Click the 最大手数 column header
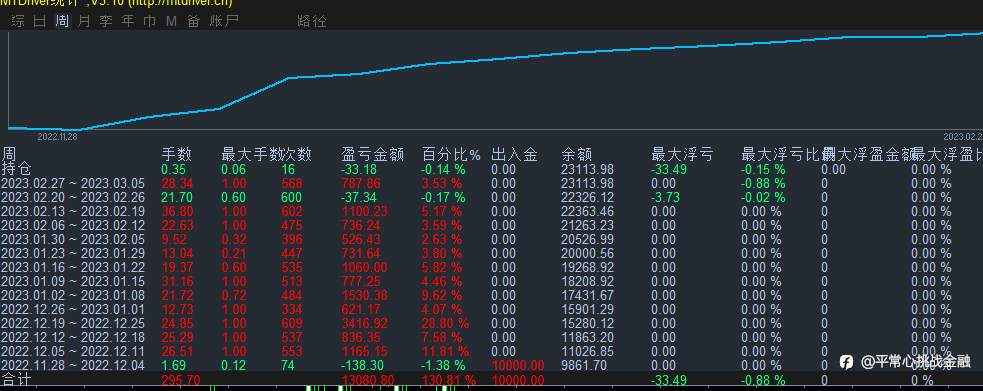The image size is (983, 391). pos(251,154)
